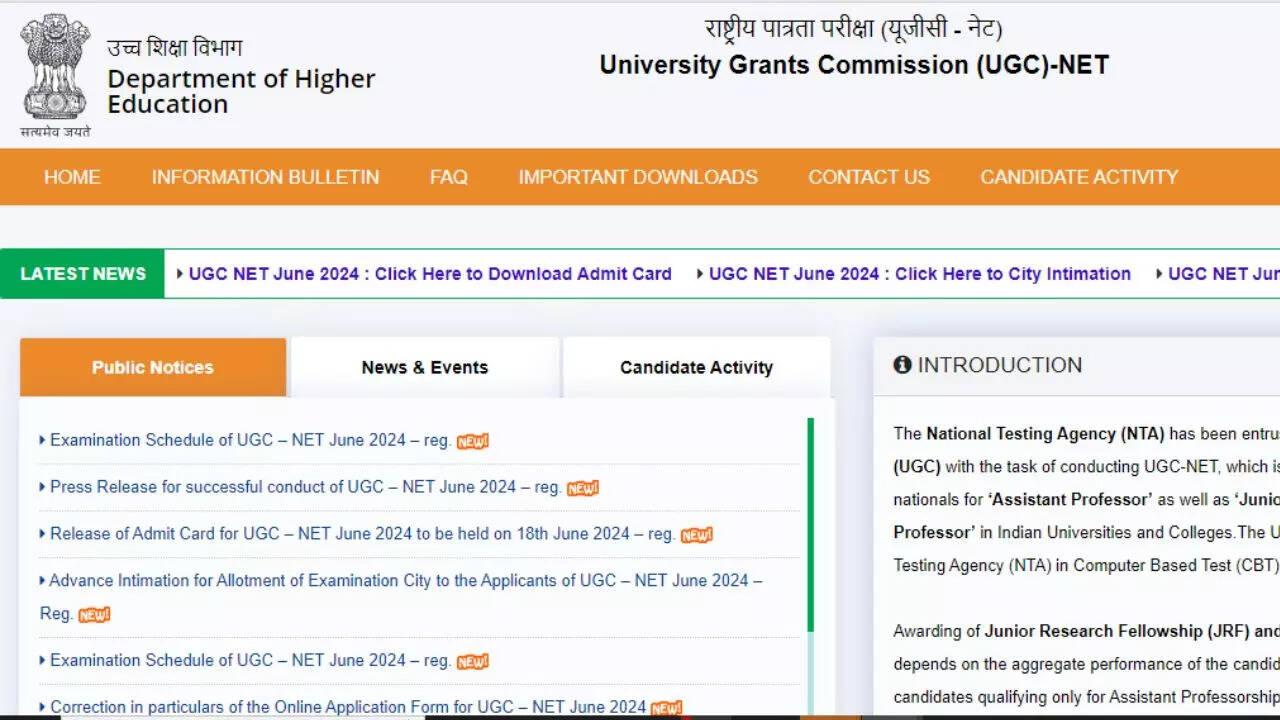Click the green Public Notices scrollbar
The width and height of the screenshot is (1280, 720).
click(810, 525)
